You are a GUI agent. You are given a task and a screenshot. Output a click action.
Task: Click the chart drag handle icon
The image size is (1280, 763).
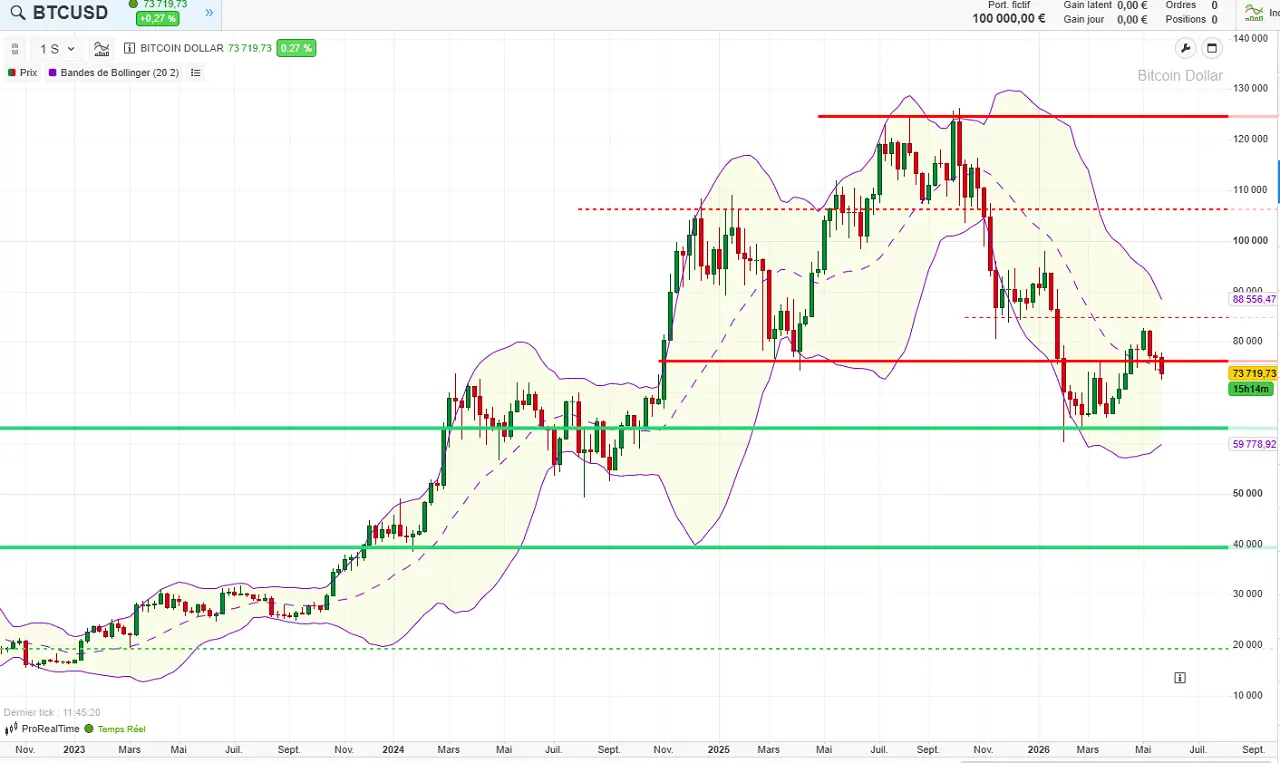tap(15, 48)
